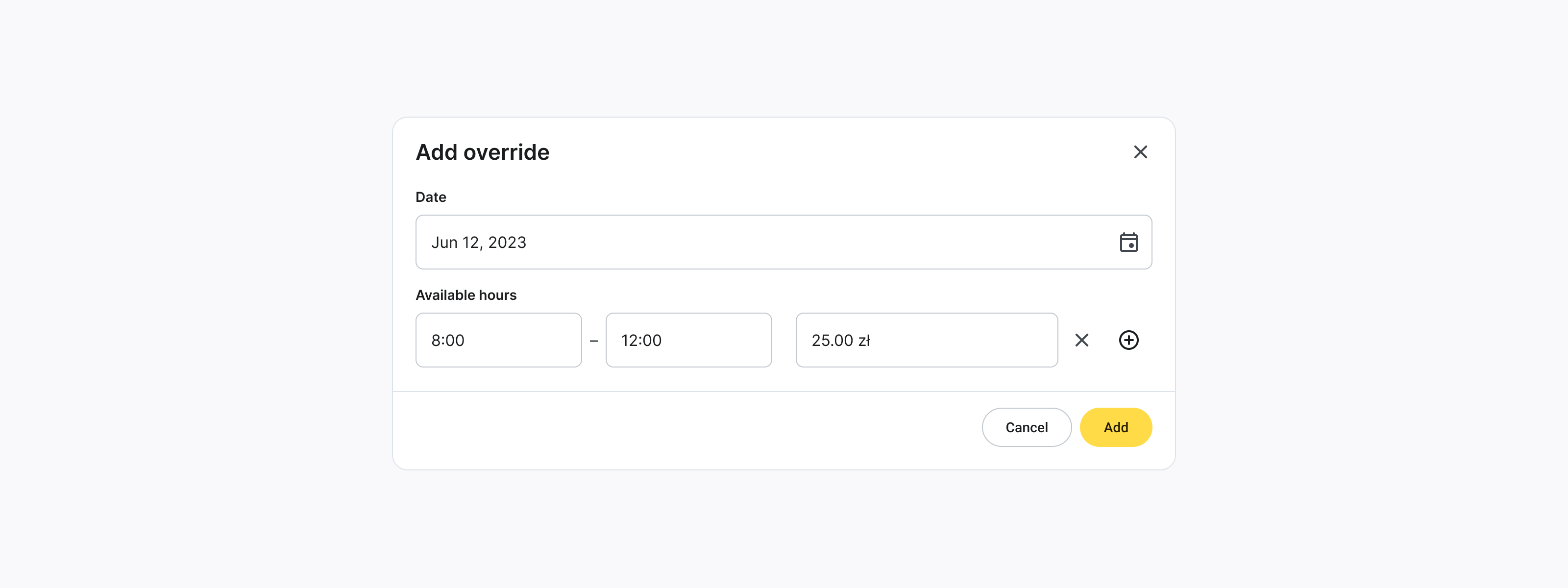Click the dash between the time fields
The height and width of the screenshot is (588, 1568).
593,341
